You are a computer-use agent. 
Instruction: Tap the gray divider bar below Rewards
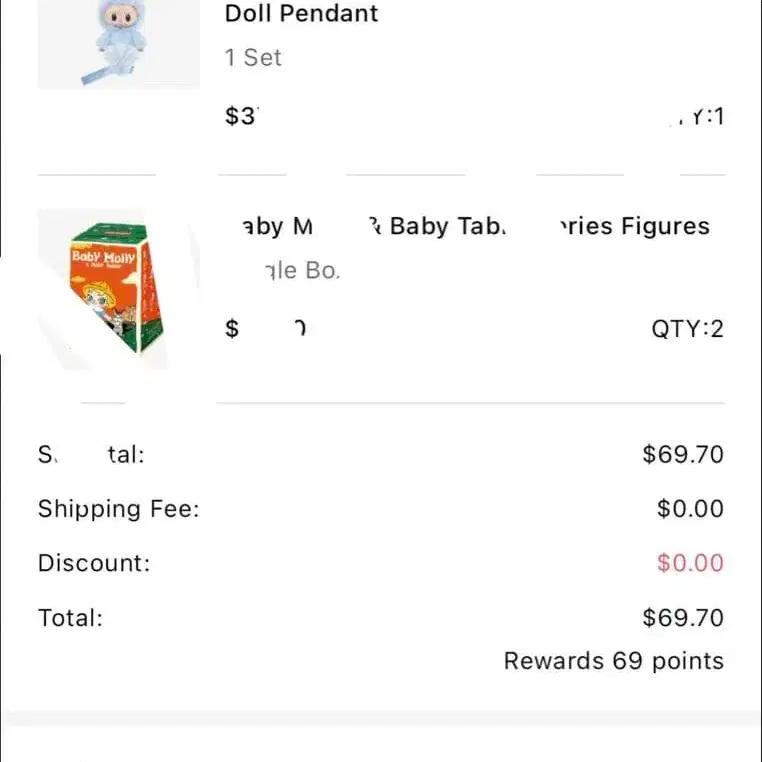[381, 718]
